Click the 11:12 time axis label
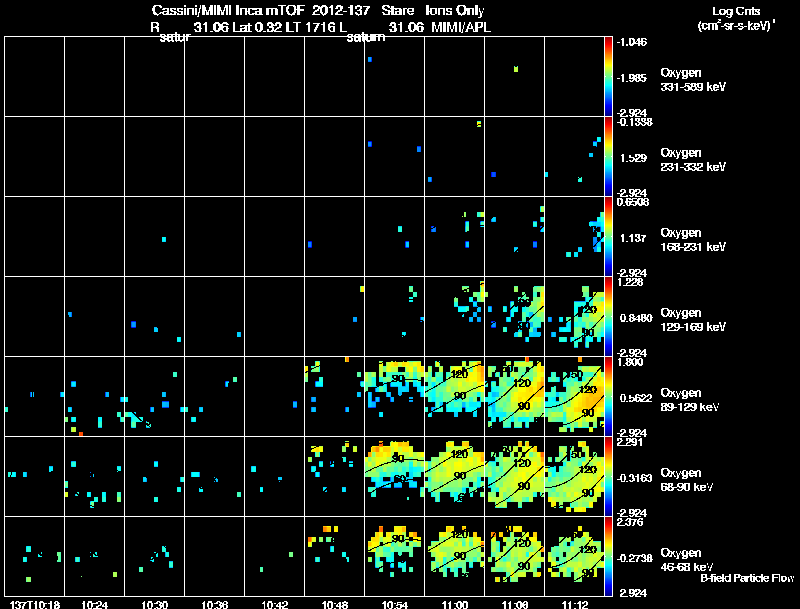 574,604
